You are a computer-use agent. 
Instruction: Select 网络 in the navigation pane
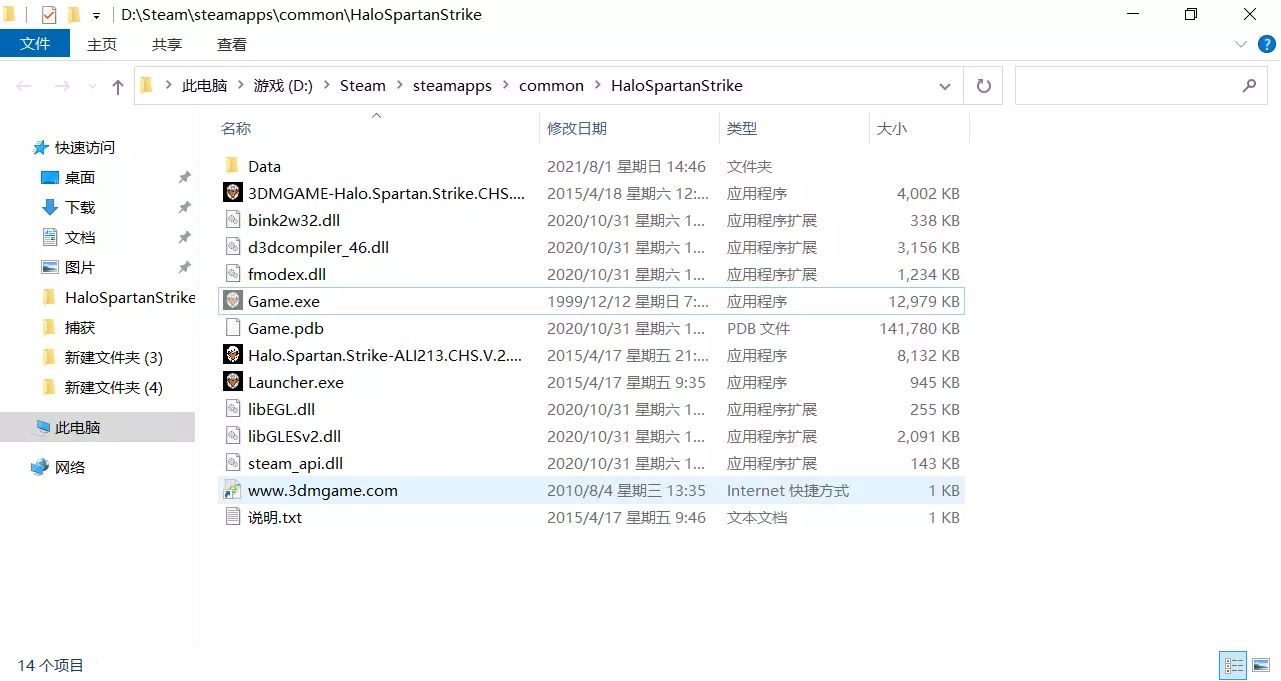pyautogui.click(x=70, y=467)
